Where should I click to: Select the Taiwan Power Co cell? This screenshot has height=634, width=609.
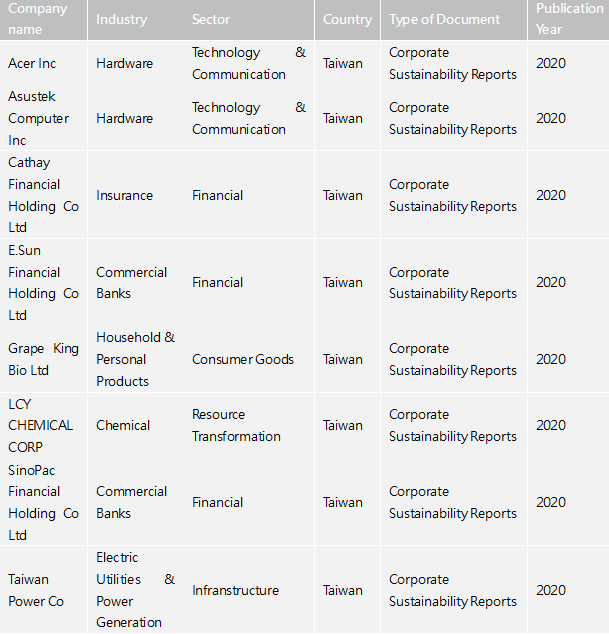tap(36, 590)
